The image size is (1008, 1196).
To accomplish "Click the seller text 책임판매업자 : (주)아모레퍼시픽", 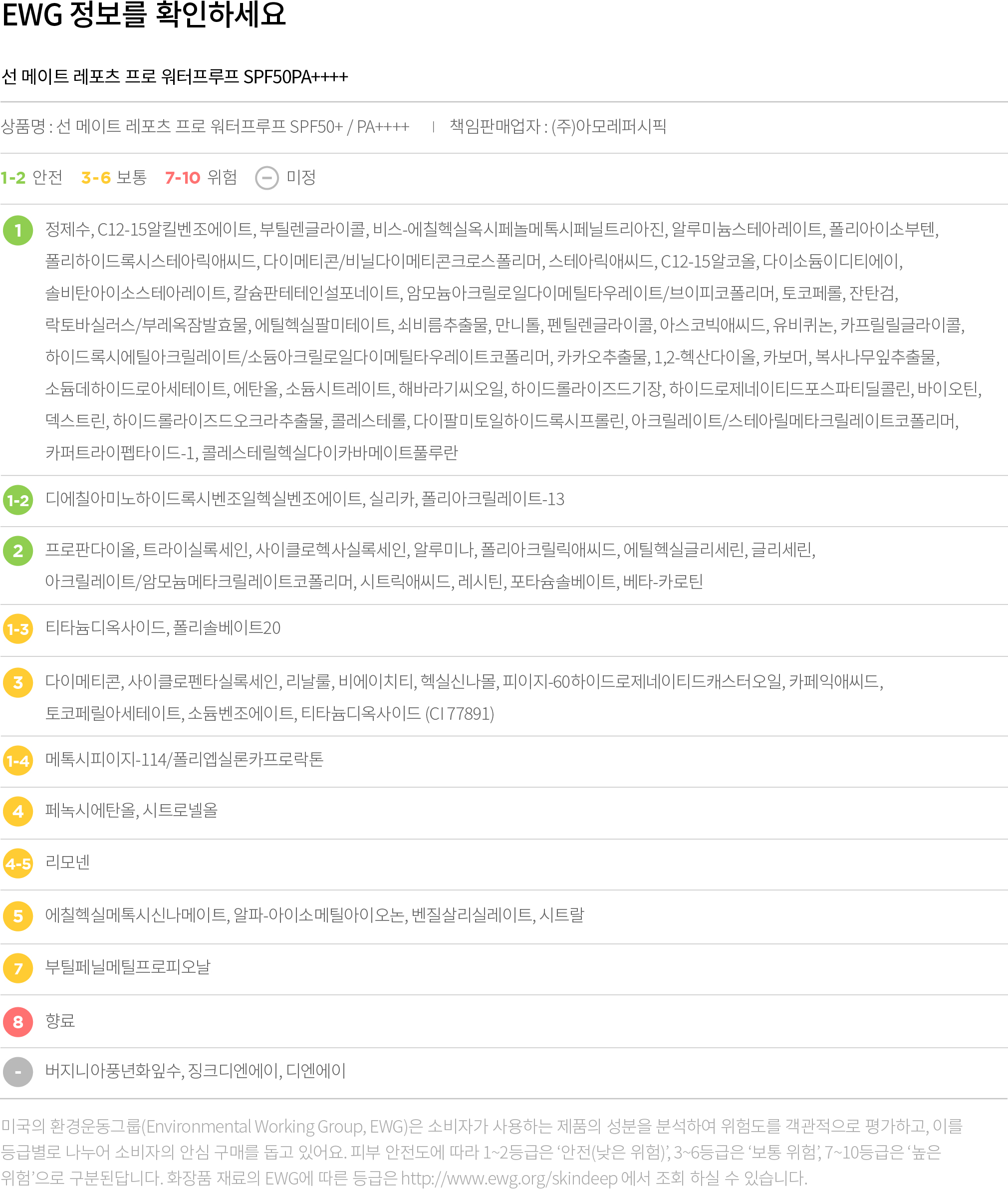I will pos(558,126).
